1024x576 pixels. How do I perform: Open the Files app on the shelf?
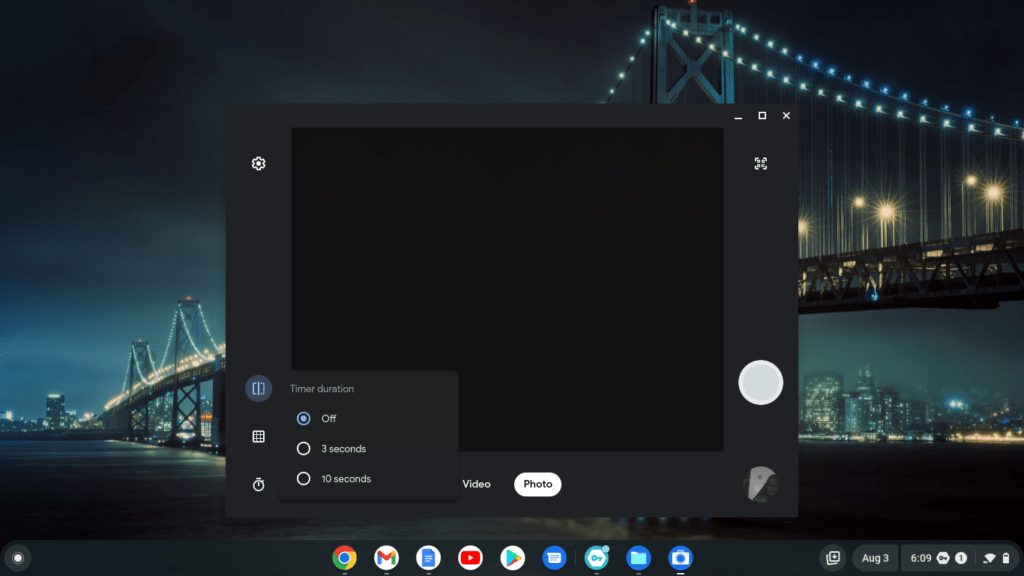click(x=637, y=558)
